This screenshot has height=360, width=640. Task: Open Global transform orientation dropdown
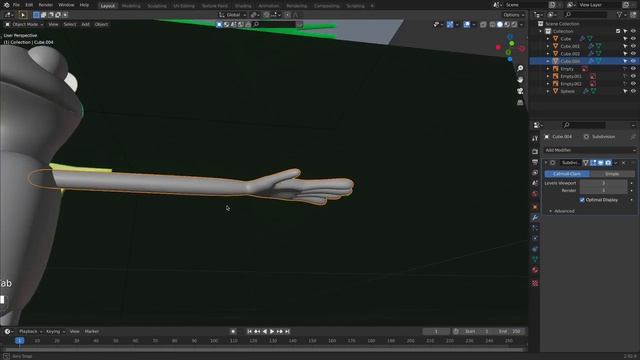tap(233, 15)
